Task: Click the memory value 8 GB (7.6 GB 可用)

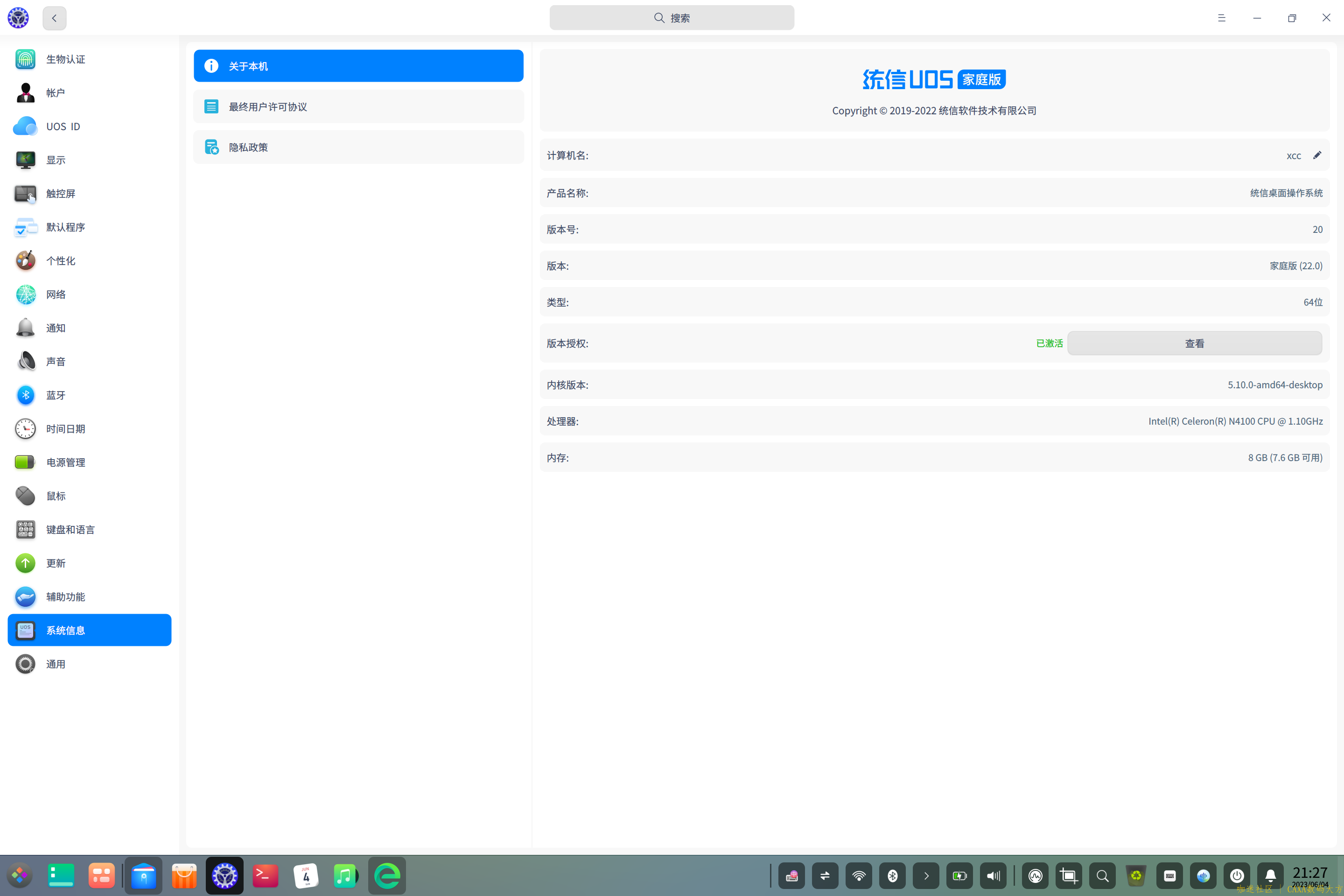Action: tap(1285, 458)
